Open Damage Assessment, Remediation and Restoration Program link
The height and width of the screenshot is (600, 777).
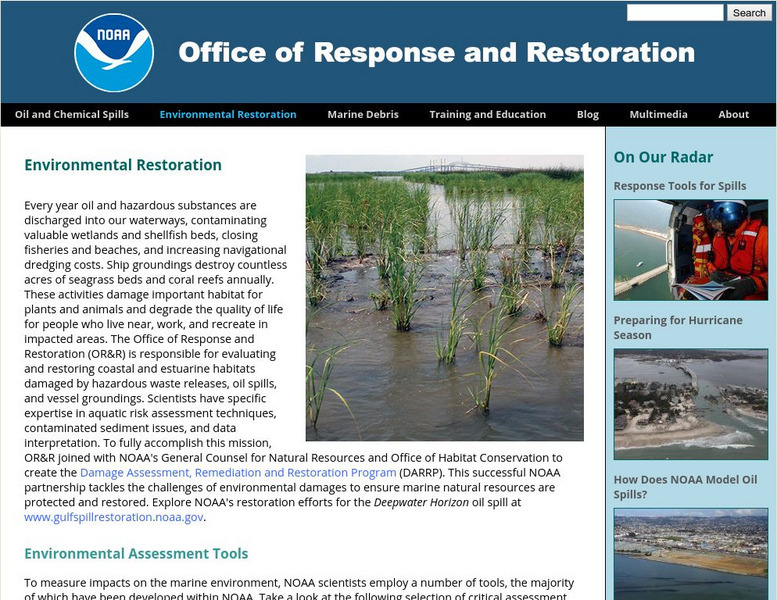[x=238, y=473]
